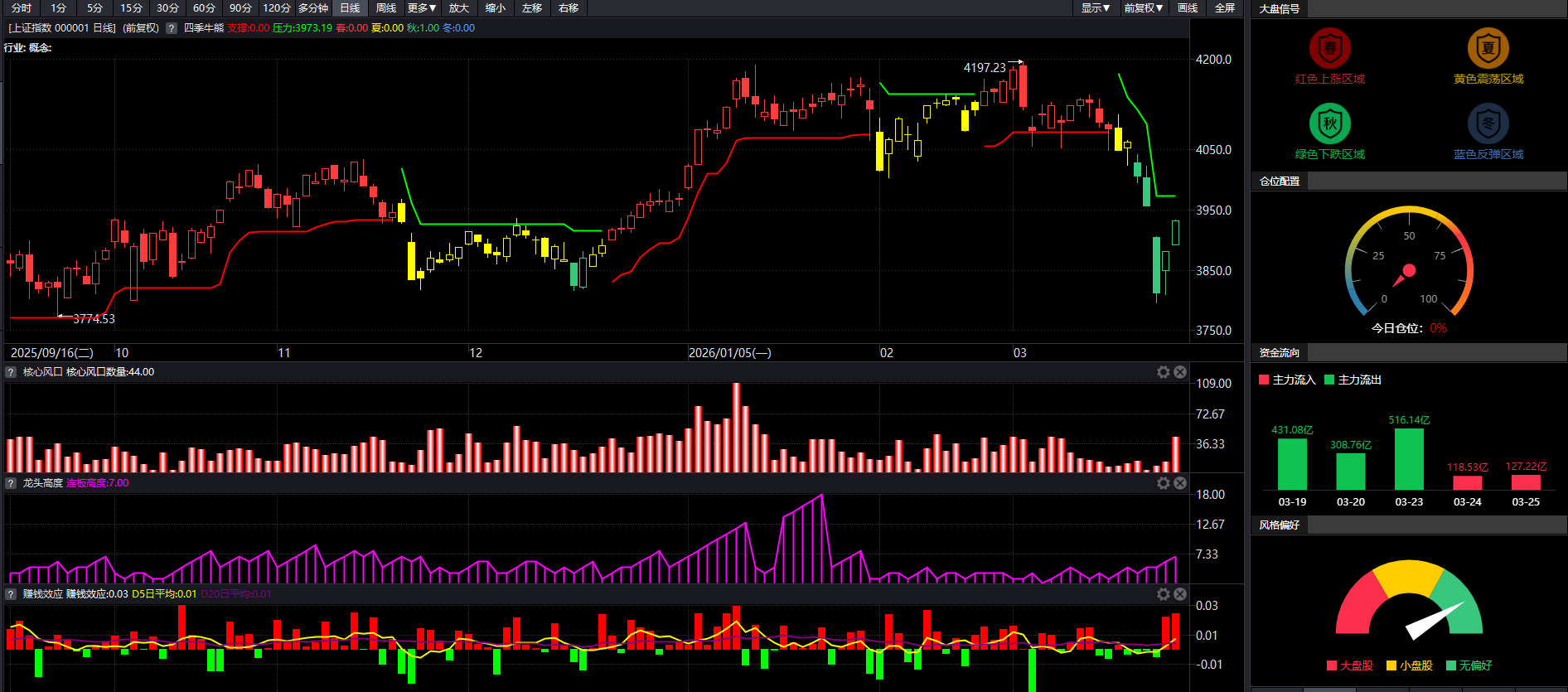
Task: Open settings gear of 核心风口 panel
Action: [x=1164, y=372]
